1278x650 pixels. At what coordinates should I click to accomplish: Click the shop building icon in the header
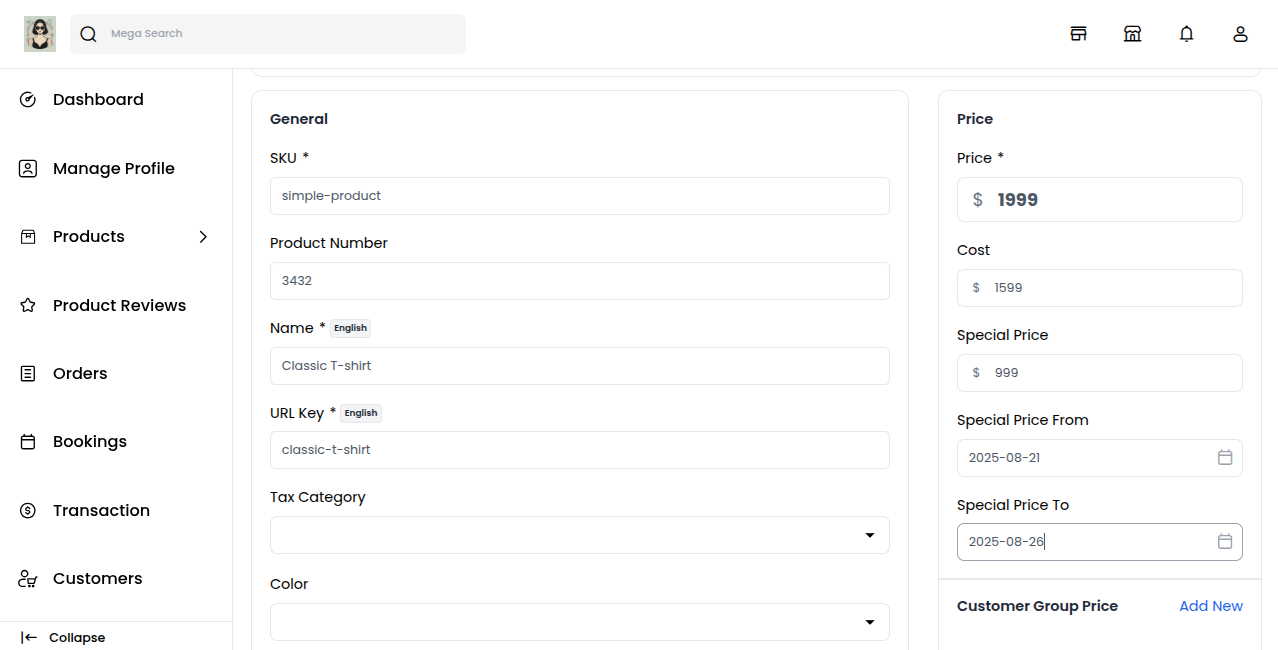[1132, 34]
